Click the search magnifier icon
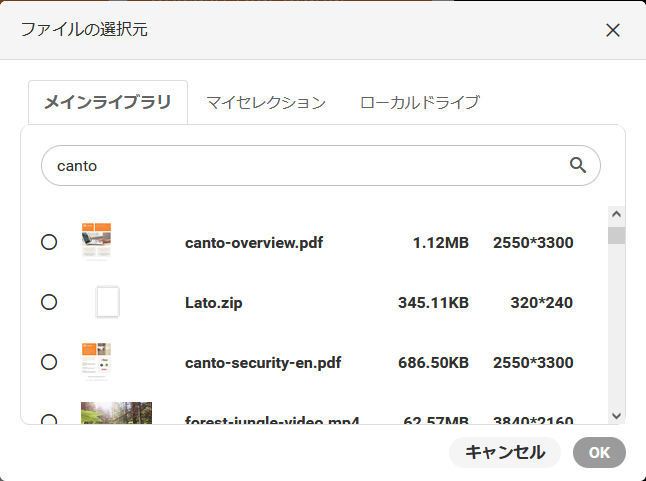646x481 pixels. (577, 166)
